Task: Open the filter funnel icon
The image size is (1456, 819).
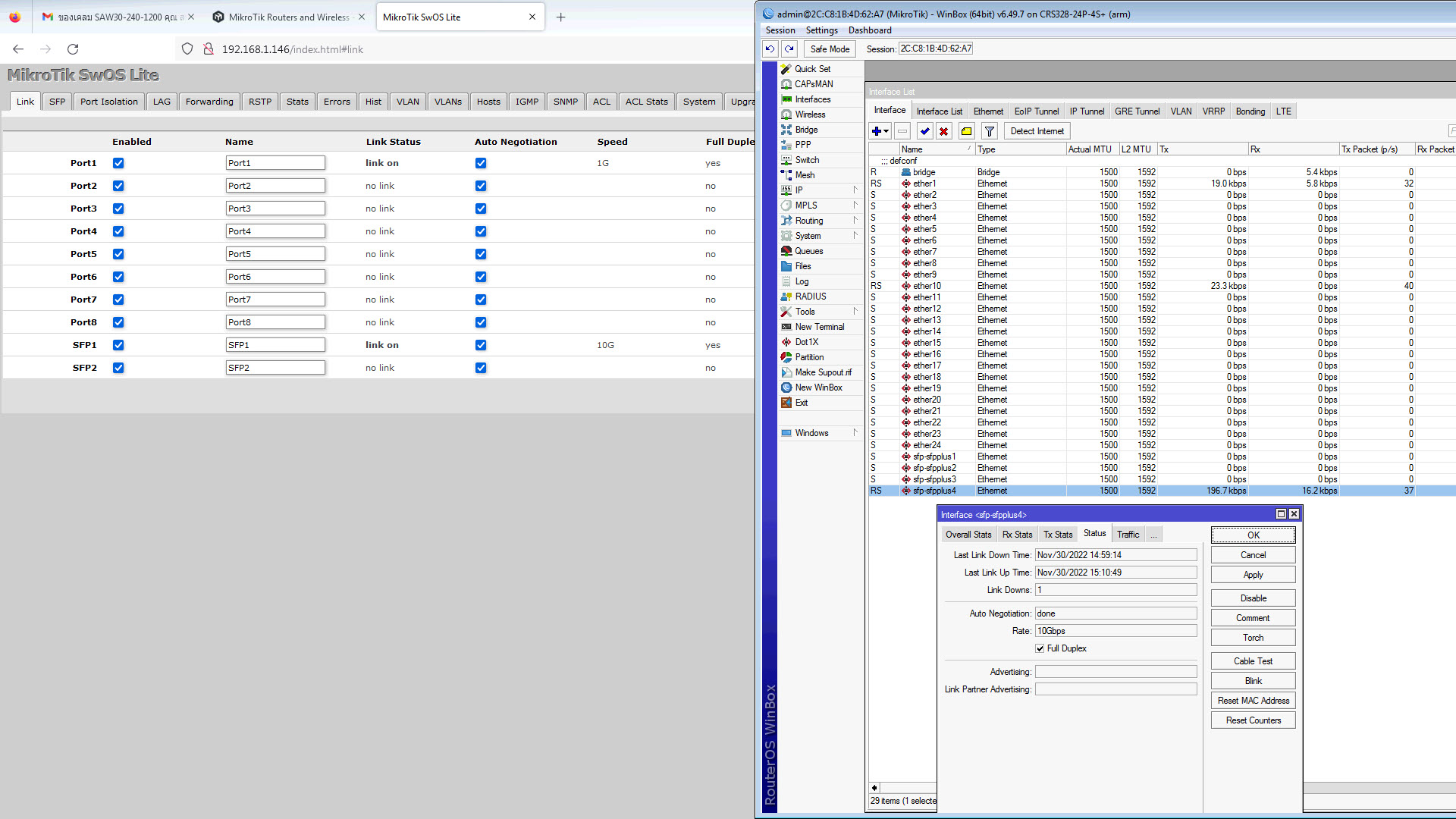Action: pyautogui.click(x=989, y=131)
